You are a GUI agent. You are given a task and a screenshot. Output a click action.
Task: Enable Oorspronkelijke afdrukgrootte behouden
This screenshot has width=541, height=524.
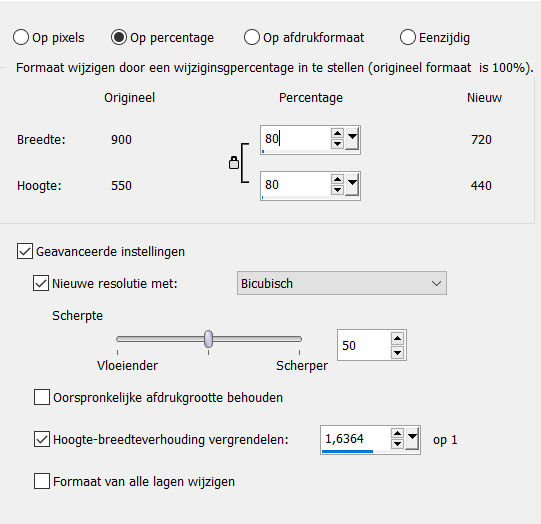click(x=42, y=397)
